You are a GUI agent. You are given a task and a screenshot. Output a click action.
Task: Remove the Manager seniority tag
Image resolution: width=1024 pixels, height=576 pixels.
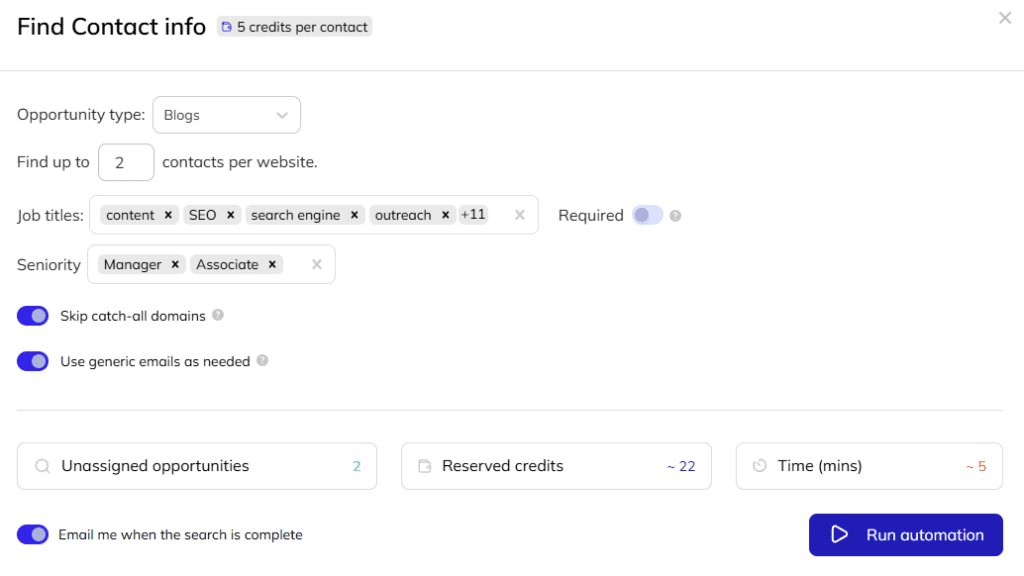pyautogui.click(x=174, y=264)
